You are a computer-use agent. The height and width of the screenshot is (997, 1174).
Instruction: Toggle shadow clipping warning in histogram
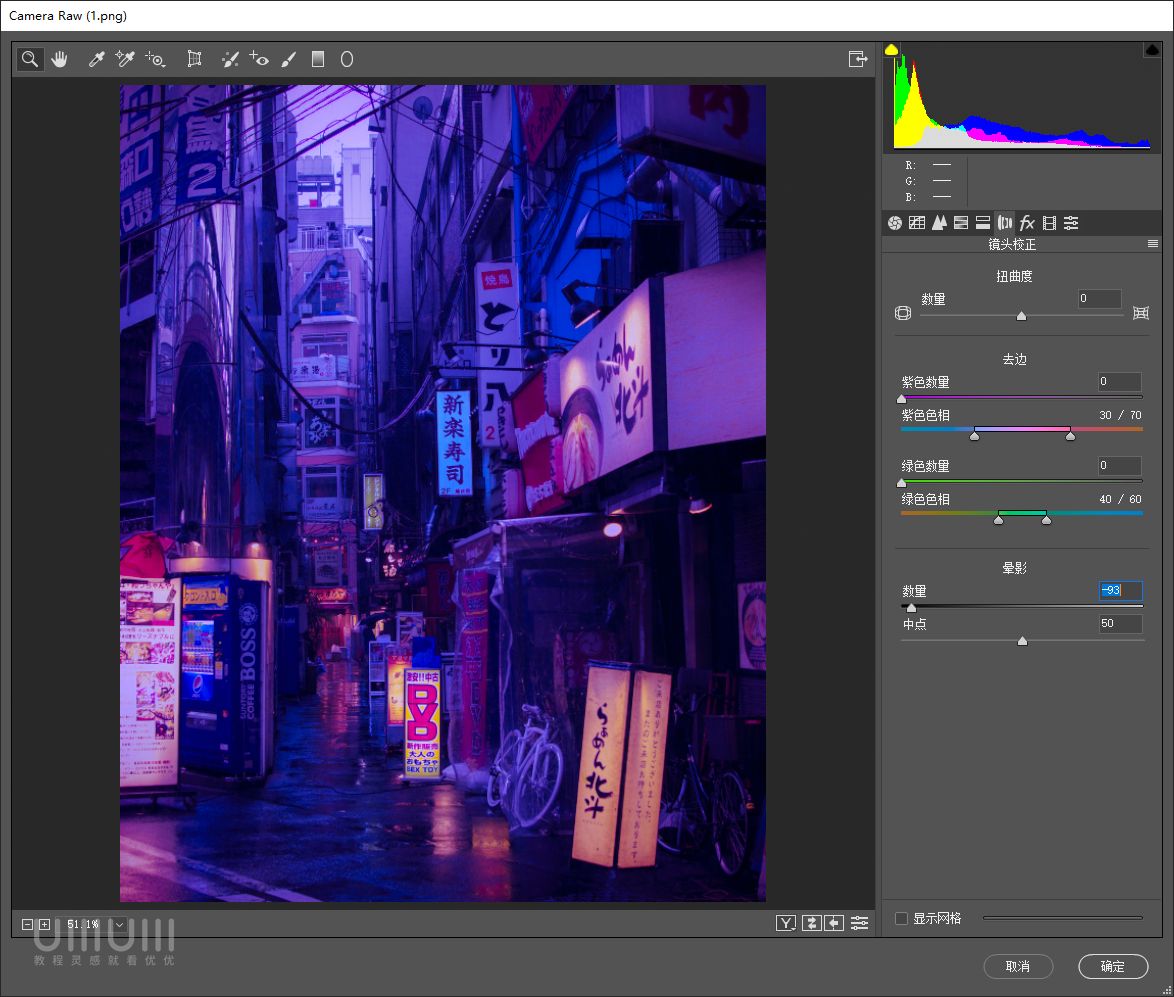coord(891,50)
